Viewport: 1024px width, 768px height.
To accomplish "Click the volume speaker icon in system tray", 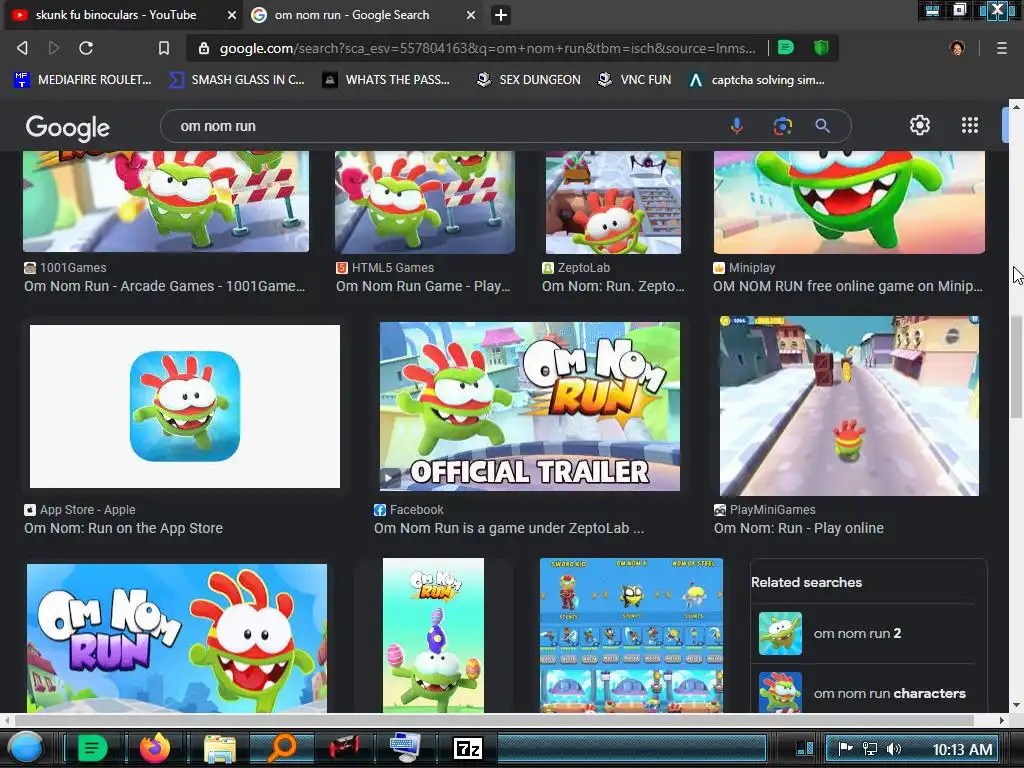I will (894, 749).
